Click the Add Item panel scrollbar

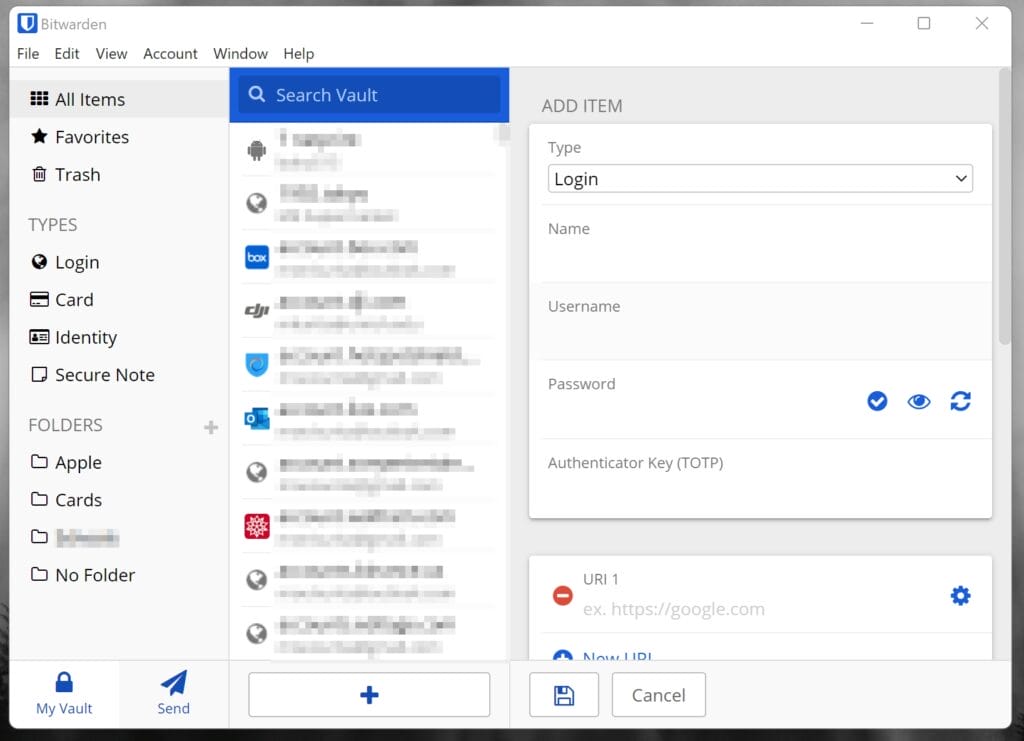(x=1004, y=207)
